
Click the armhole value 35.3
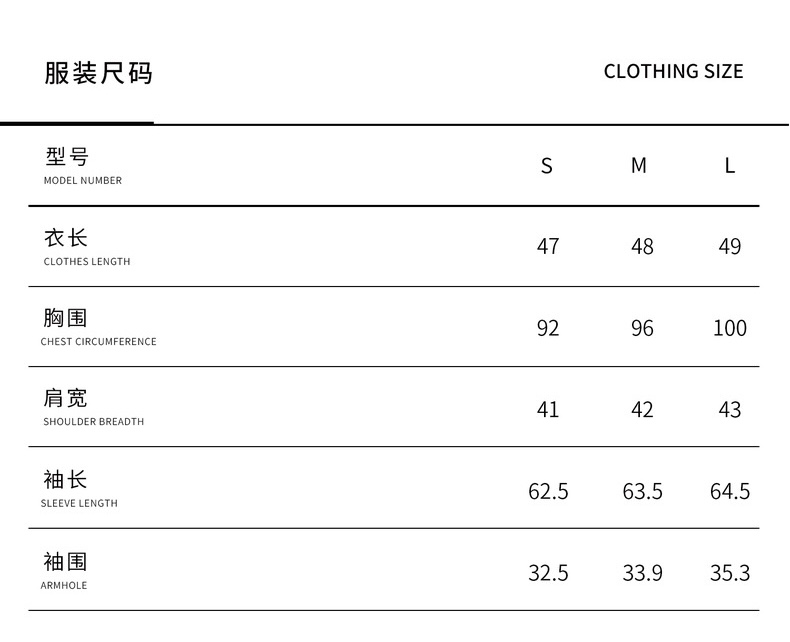[730, 573]
